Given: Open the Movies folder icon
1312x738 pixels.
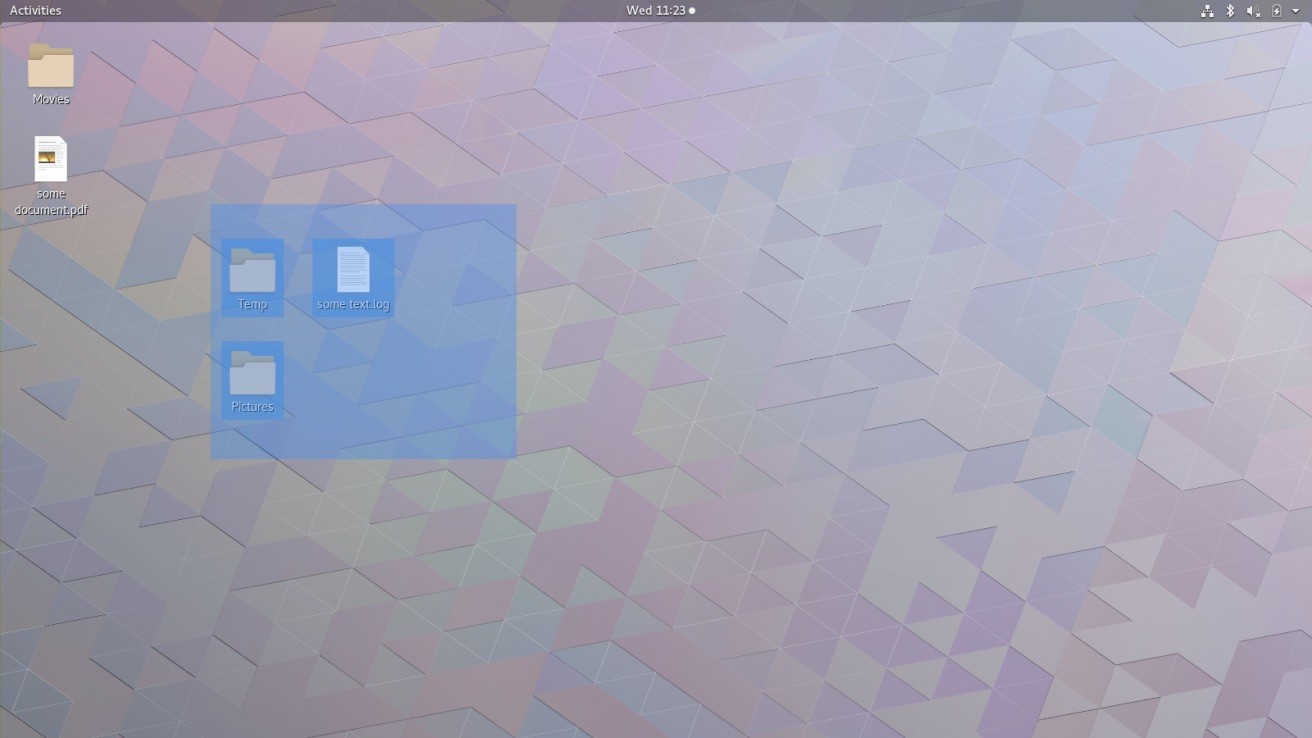Looking at the screenshot, I should click(x=51, y=66).
